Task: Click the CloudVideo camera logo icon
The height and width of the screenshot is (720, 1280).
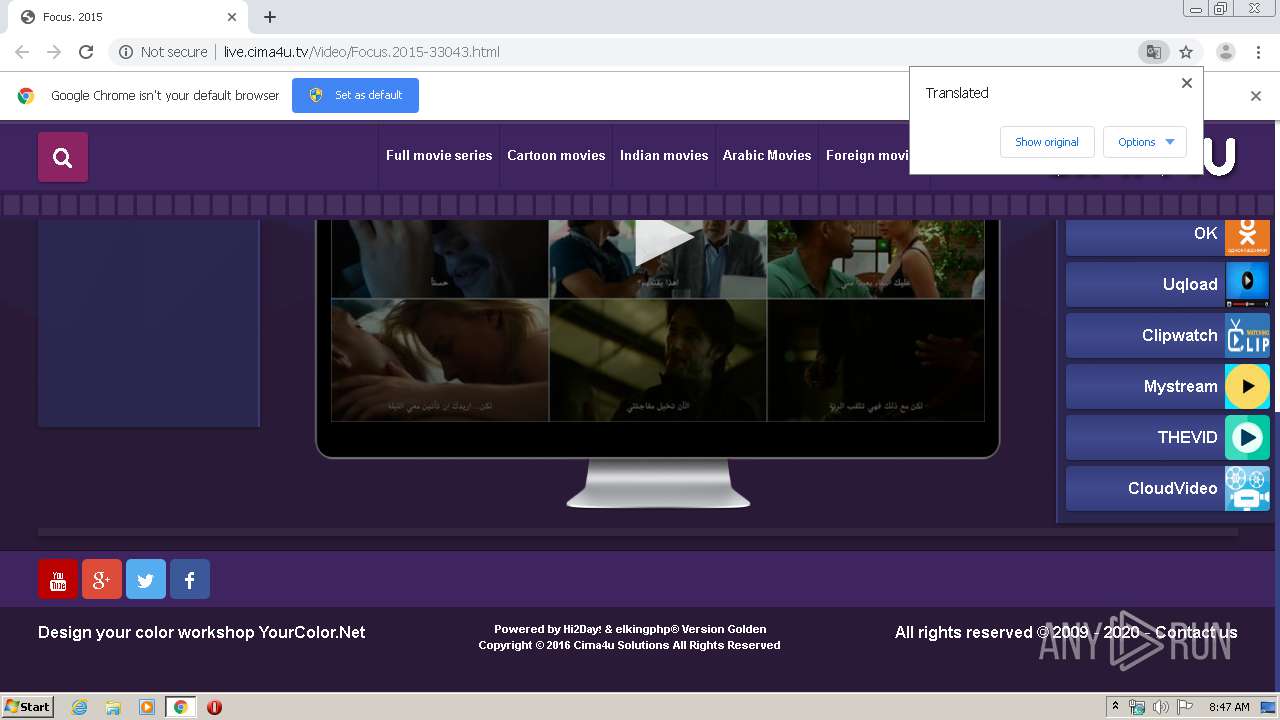Action: [1247, 488]
